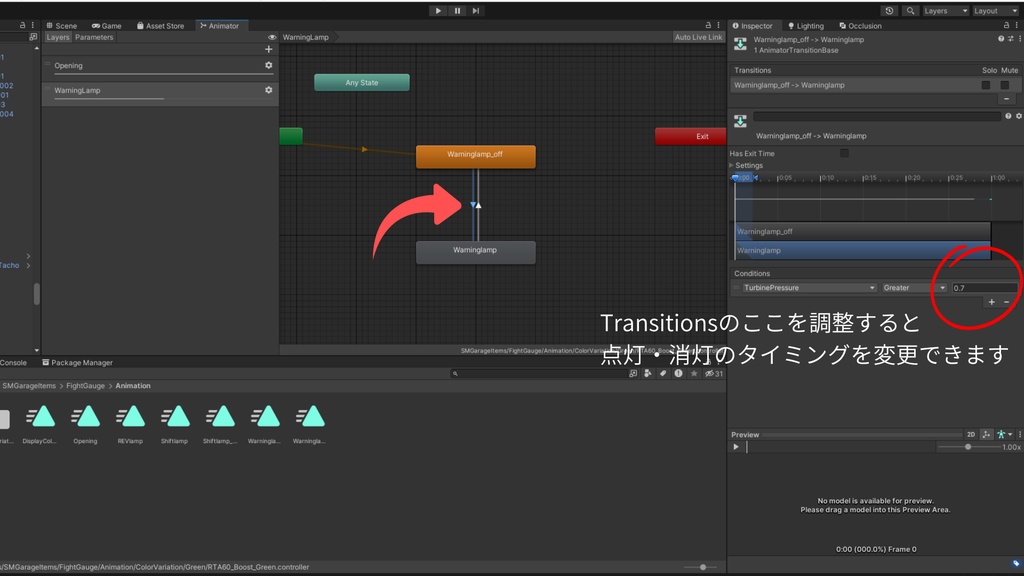Viewport: 1024px width, 576px height.
Task: Open the transition header preset icon
Action: (1010, 39)
